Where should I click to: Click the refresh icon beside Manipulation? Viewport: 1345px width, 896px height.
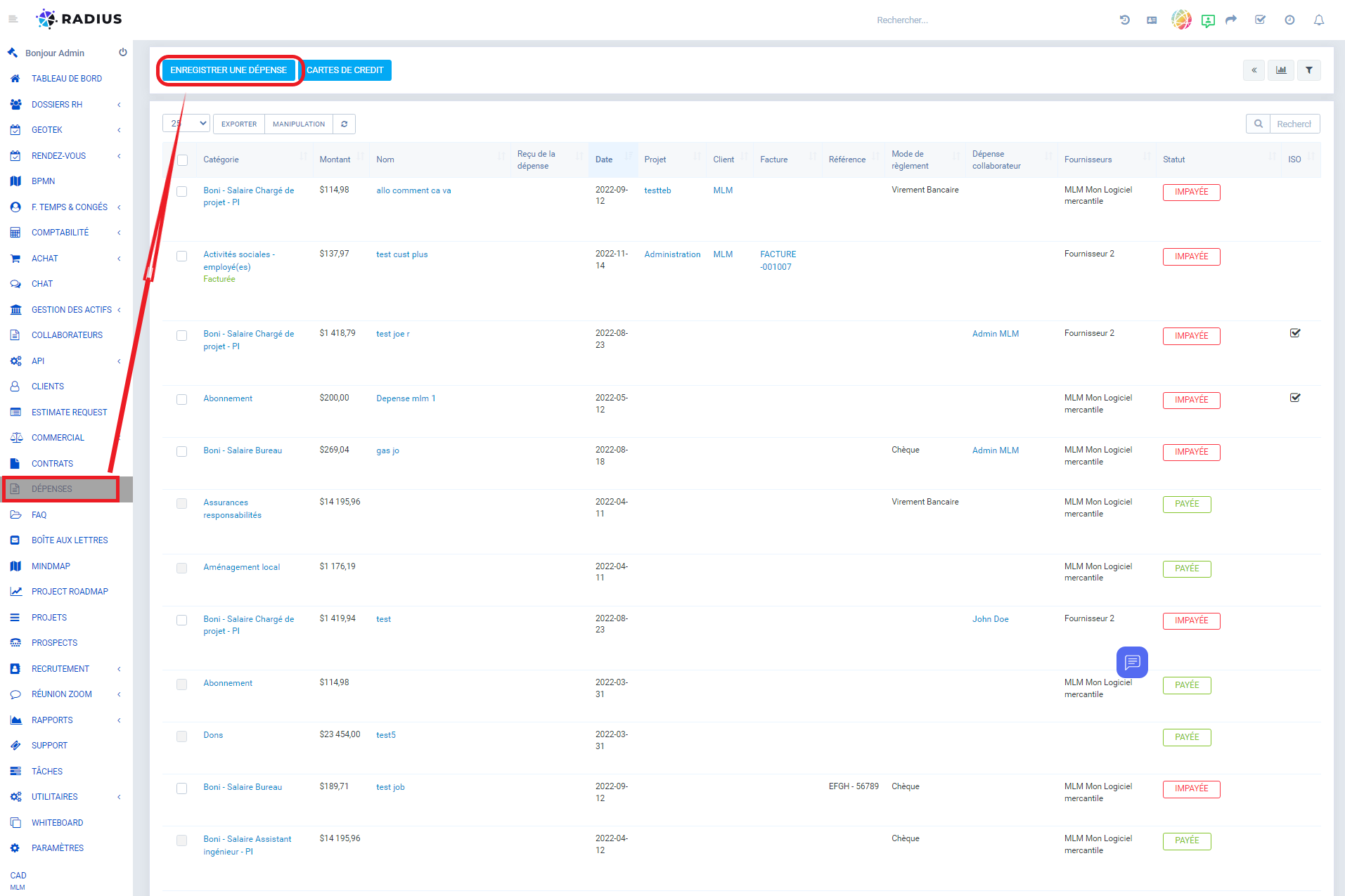click(345, 124)
